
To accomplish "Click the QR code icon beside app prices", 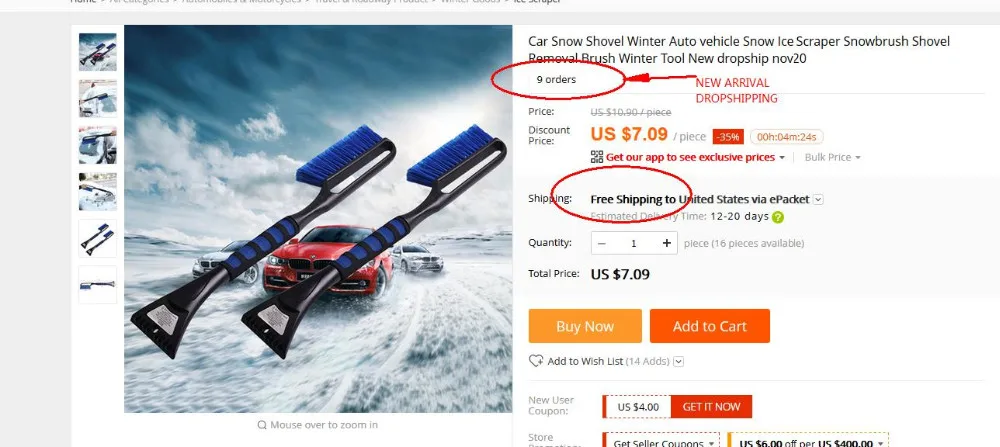I will (x=597, y=157).
